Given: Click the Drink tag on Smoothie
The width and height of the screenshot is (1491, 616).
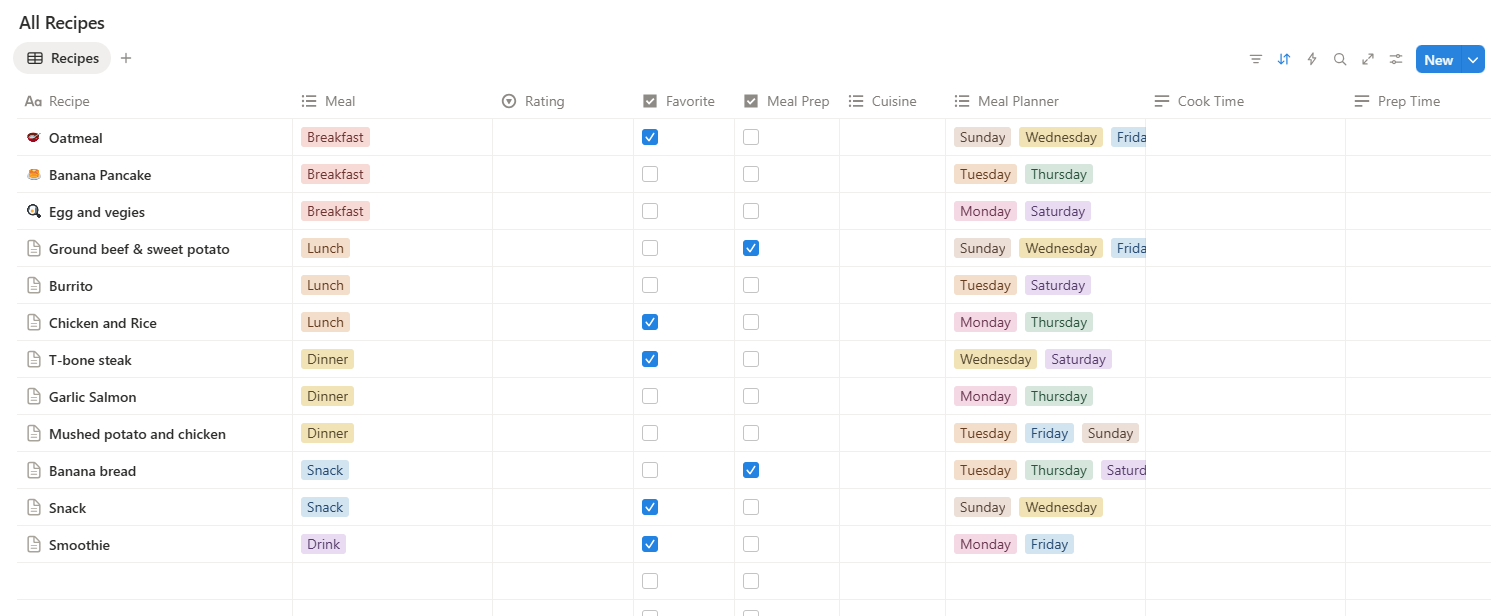Looking at the screenshot, I should point(323,545).
